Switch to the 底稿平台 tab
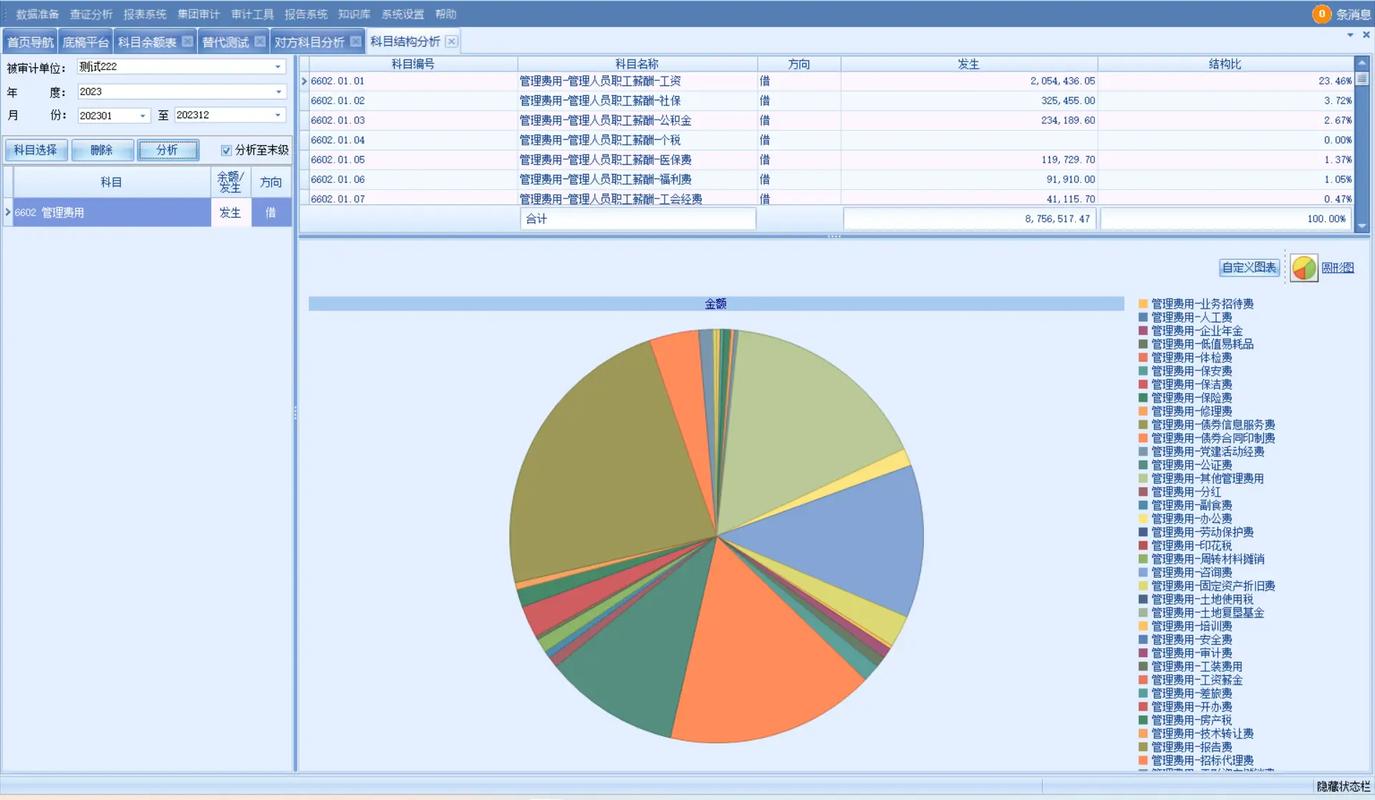The width and height of the screenshot is (1375, 800). click(x=85, y=42)
